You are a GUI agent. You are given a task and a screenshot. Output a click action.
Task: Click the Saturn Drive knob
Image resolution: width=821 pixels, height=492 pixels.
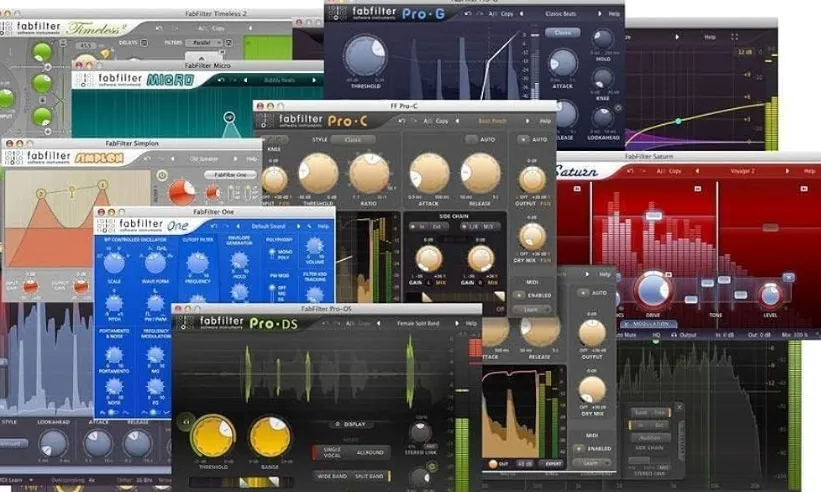(652, 290)
